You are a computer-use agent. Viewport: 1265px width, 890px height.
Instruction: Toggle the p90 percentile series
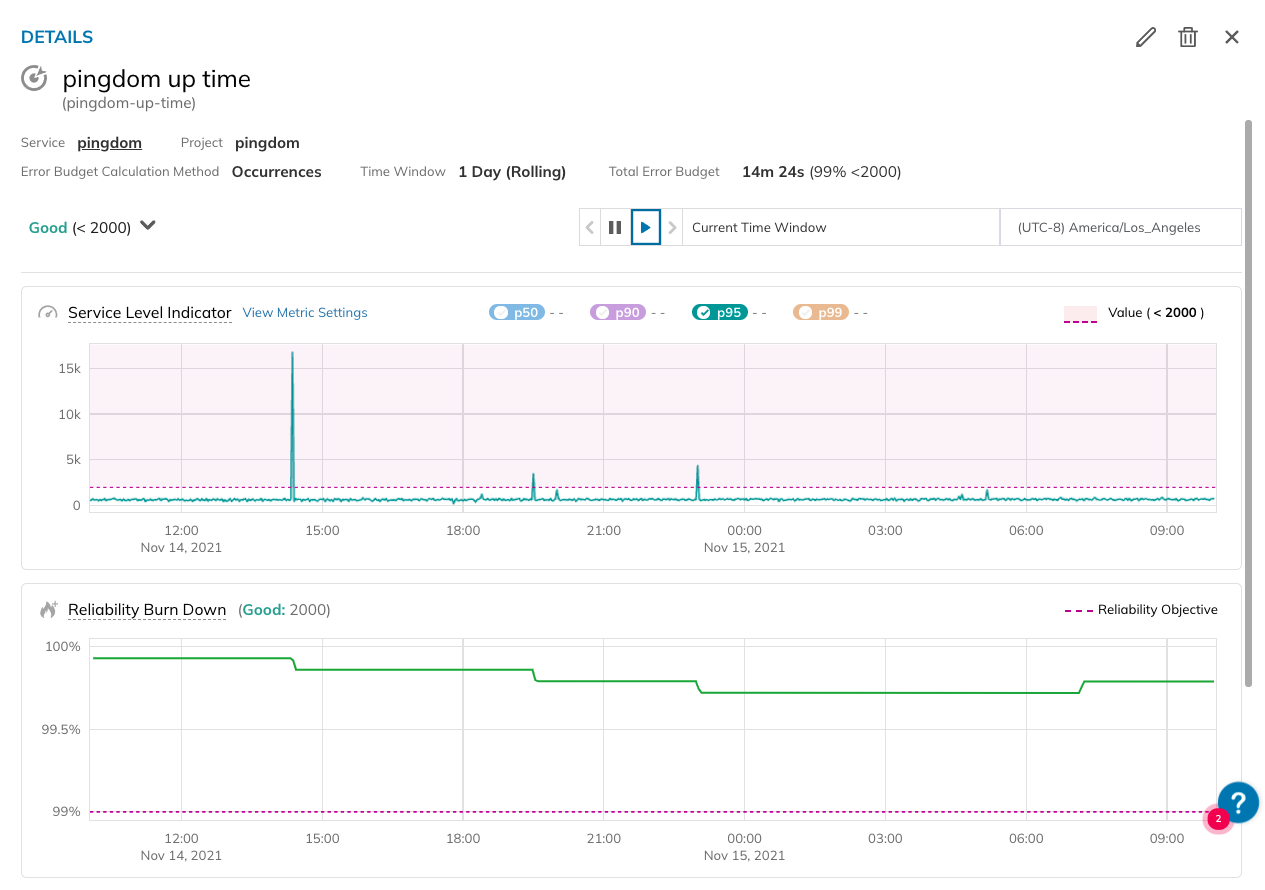[618, 313]
